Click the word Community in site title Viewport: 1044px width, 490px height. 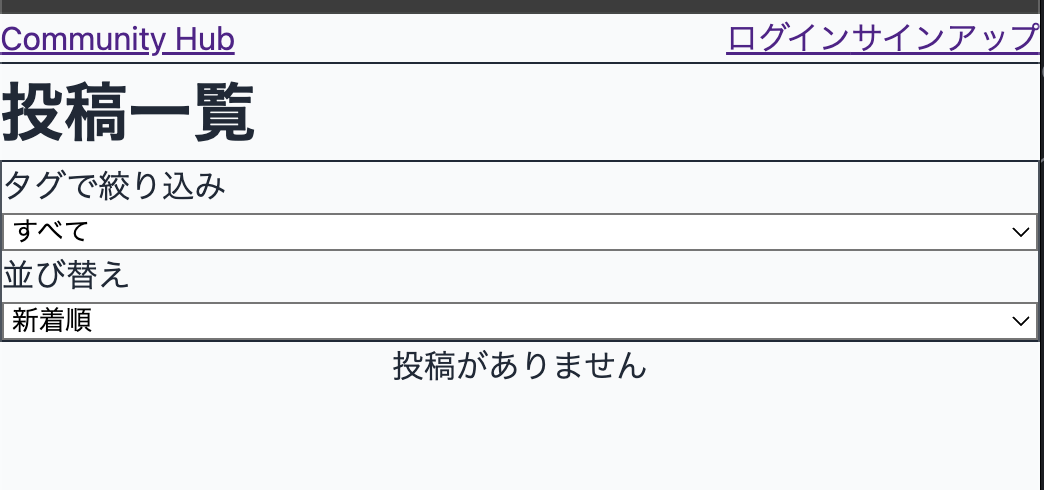(84, 40)
